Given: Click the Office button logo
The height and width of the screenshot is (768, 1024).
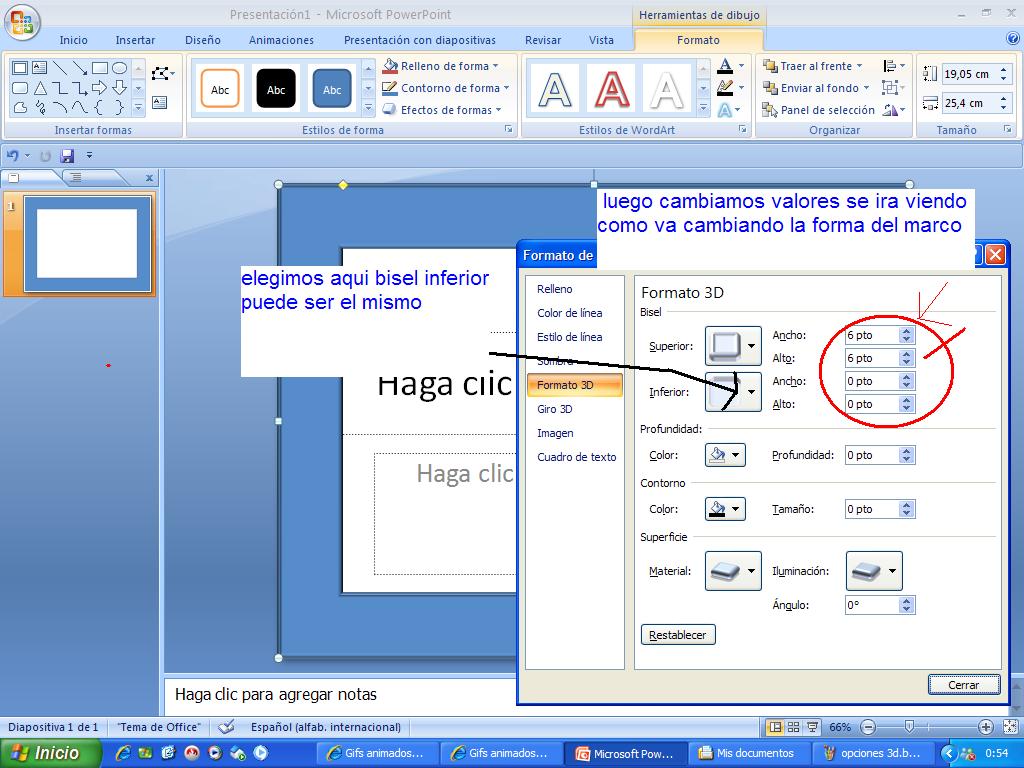Looking at the screenshot, I should 22,22.
